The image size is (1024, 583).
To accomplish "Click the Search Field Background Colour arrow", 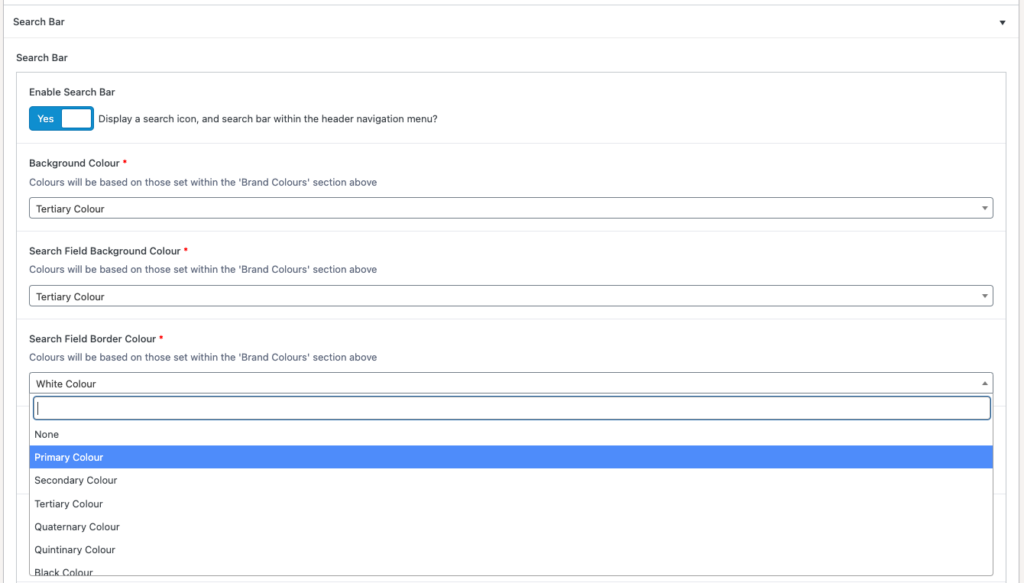I will coord(986,296).
